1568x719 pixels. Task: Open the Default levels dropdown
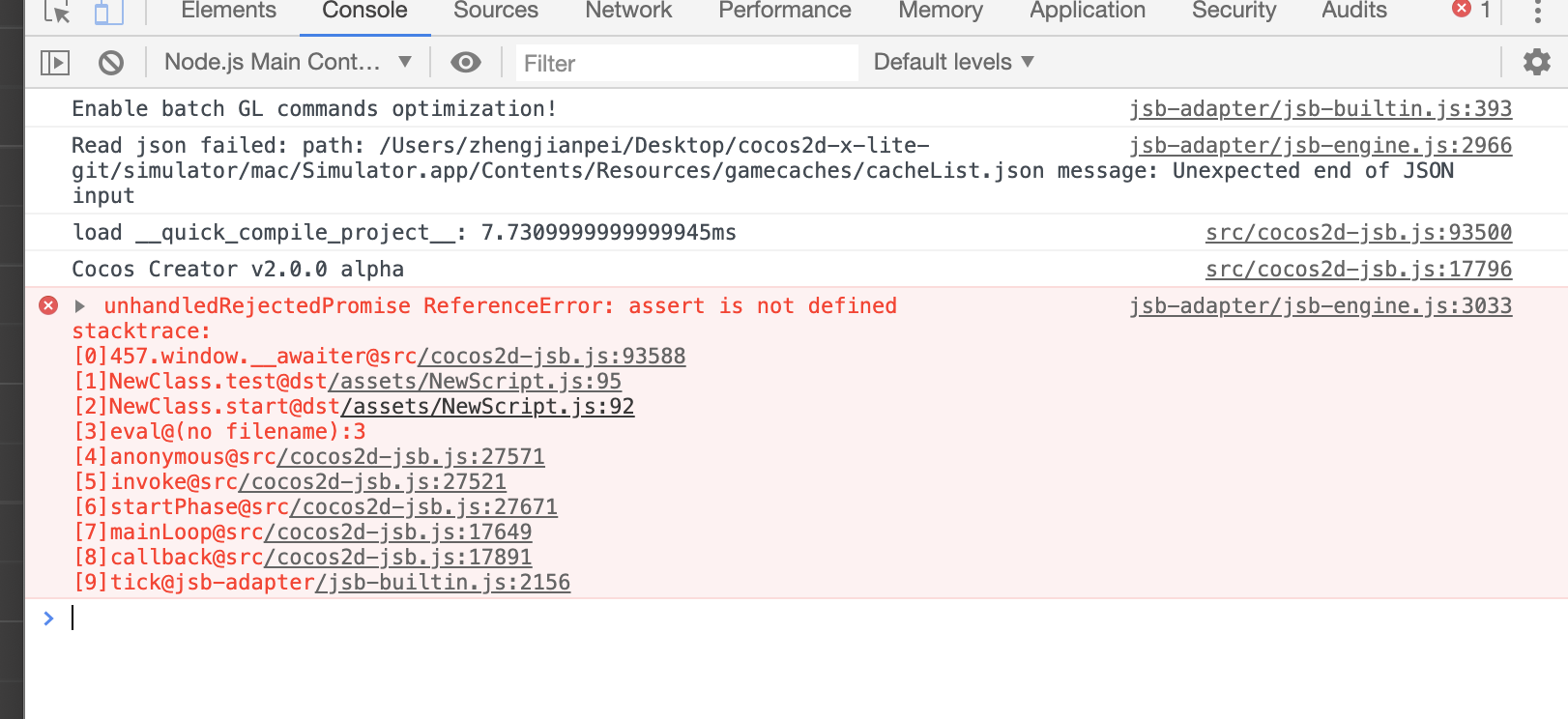953,63
